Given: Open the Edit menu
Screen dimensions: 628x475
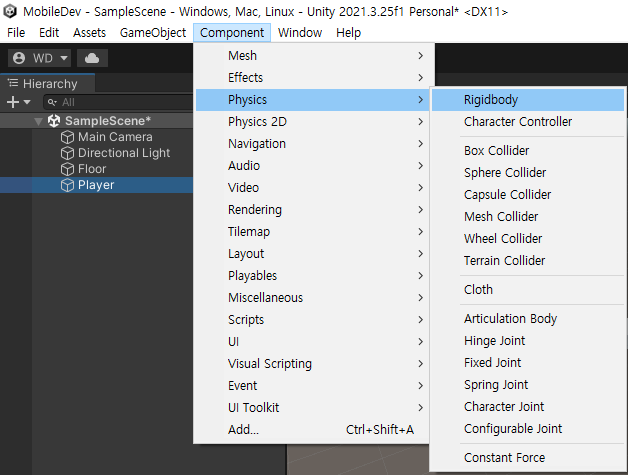Looking at the screenshot, I should pos(49,32).
